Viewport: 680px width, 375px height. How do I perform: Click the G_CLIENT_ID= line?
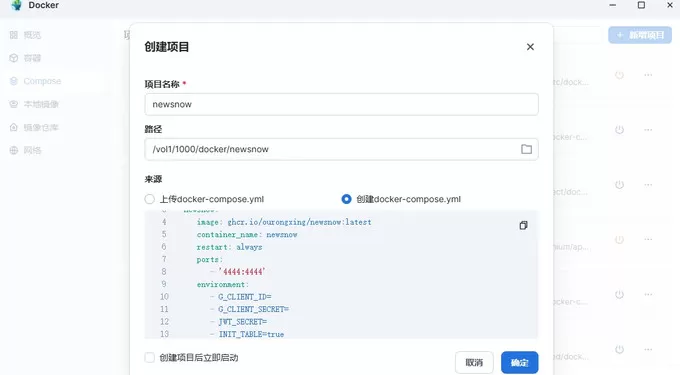click(241, 297)
